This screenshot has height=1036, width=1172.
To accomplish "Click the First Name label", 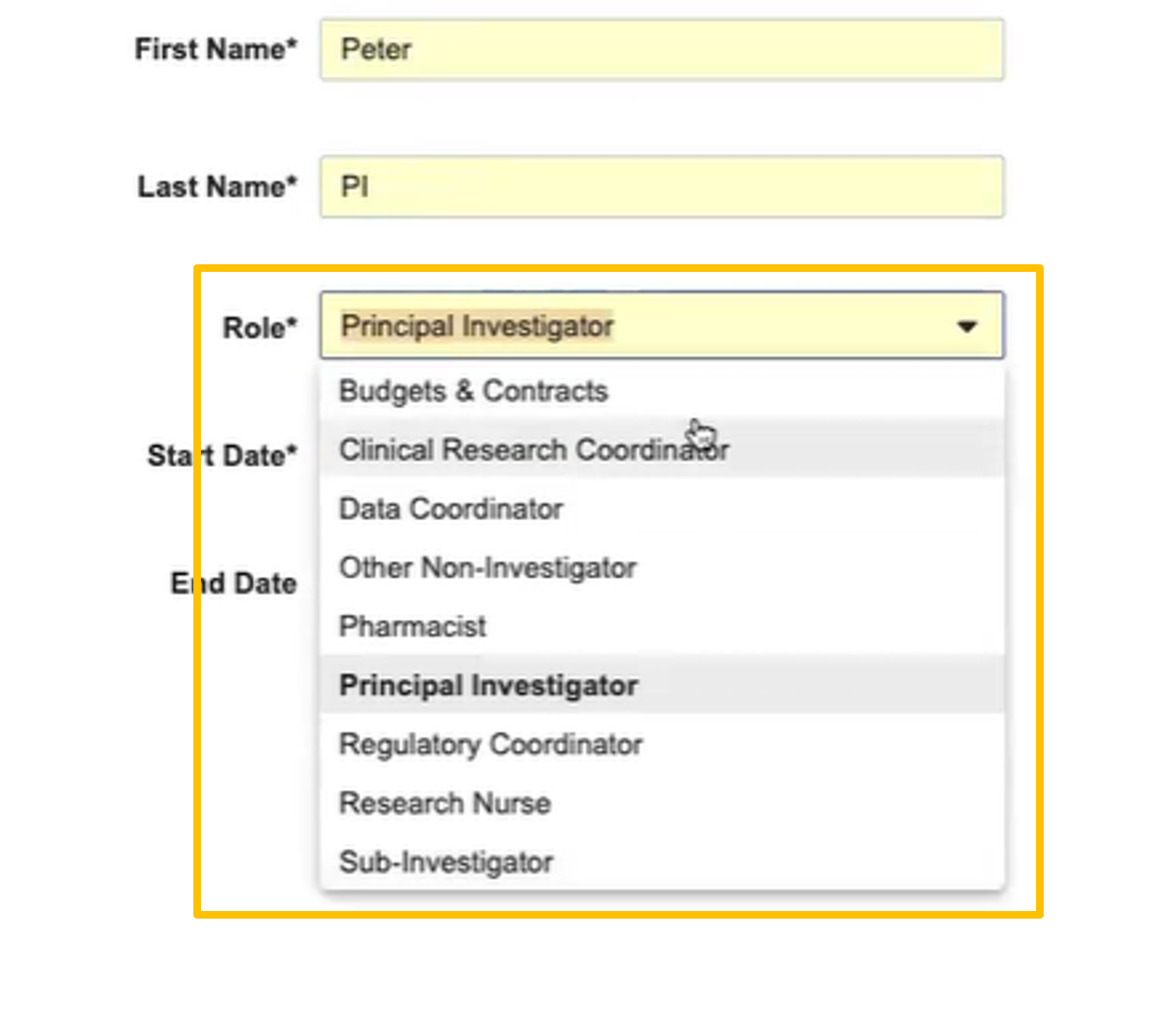I will click(215, 49).
